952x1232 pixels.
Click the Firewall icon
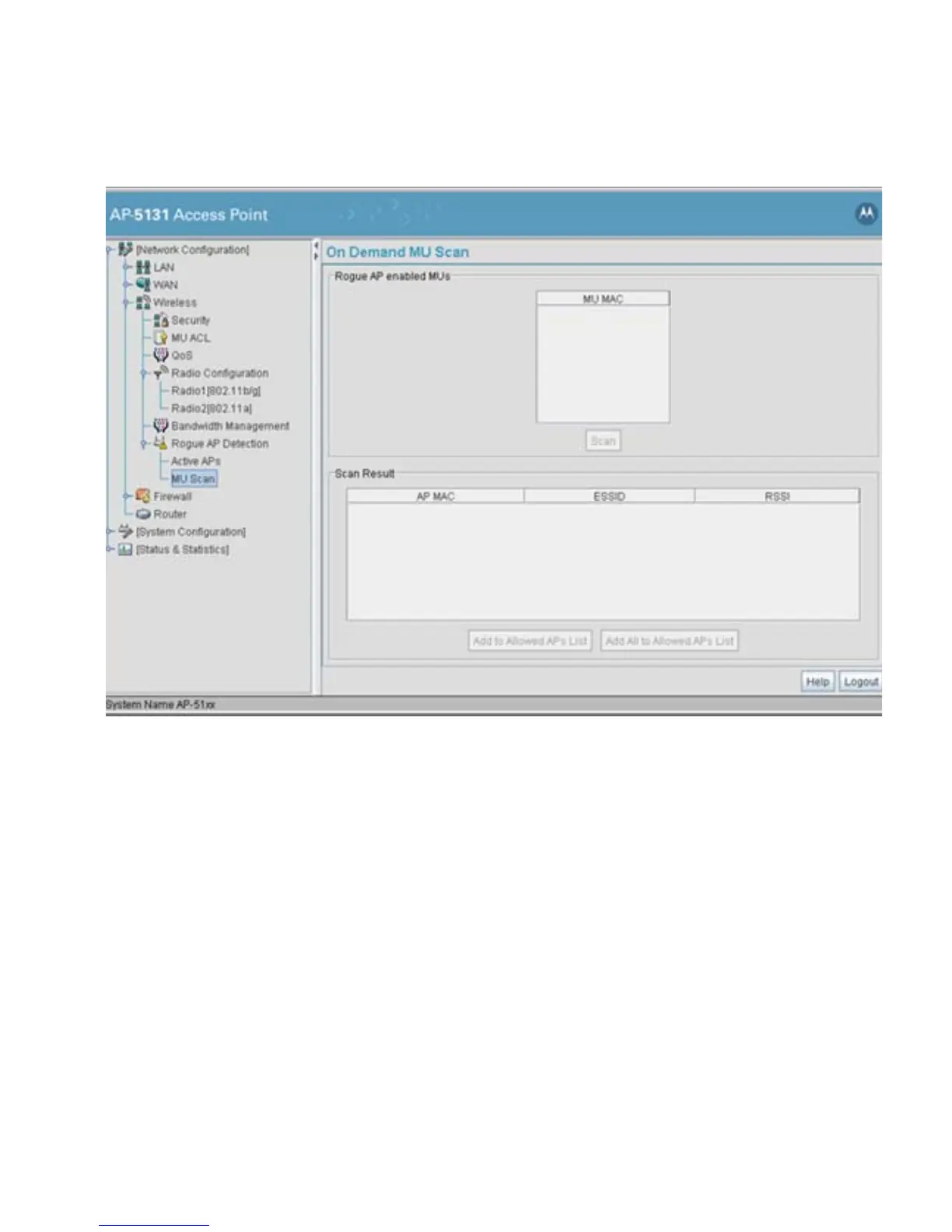(x=143, y=496)
